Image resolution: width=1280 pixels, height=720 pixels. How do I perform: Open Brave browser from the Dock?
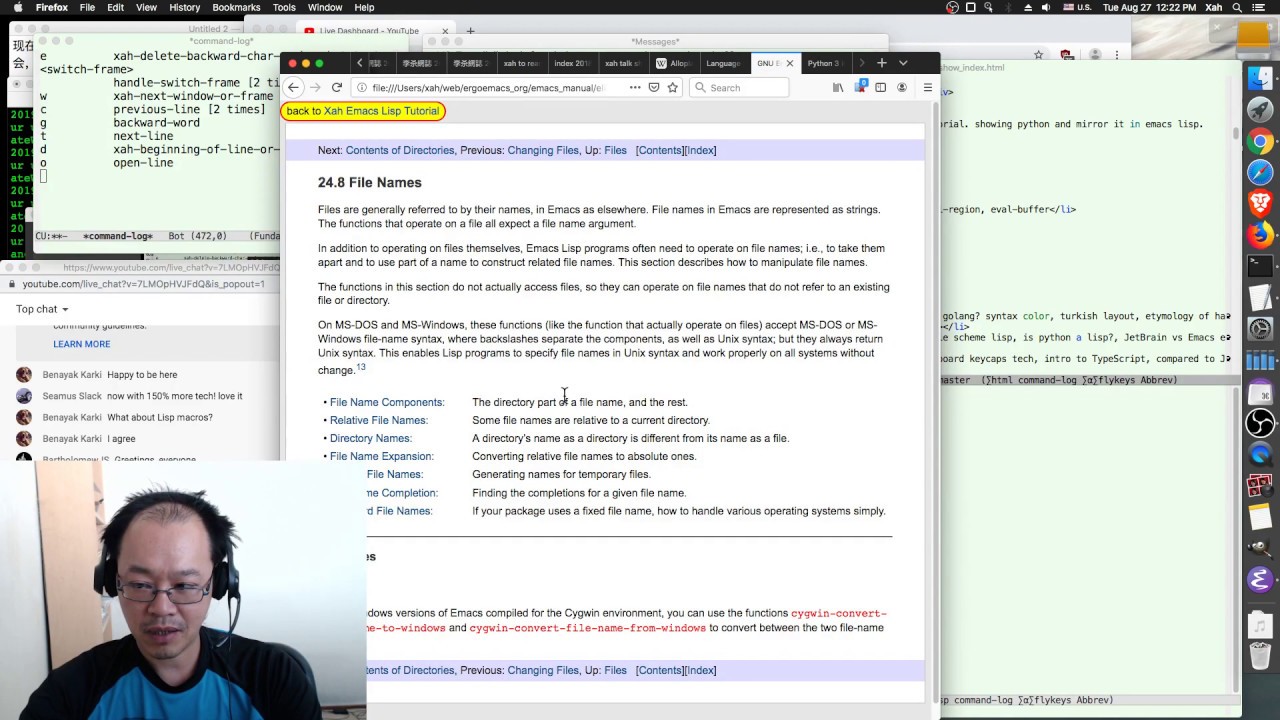[x=1260, y=204]
